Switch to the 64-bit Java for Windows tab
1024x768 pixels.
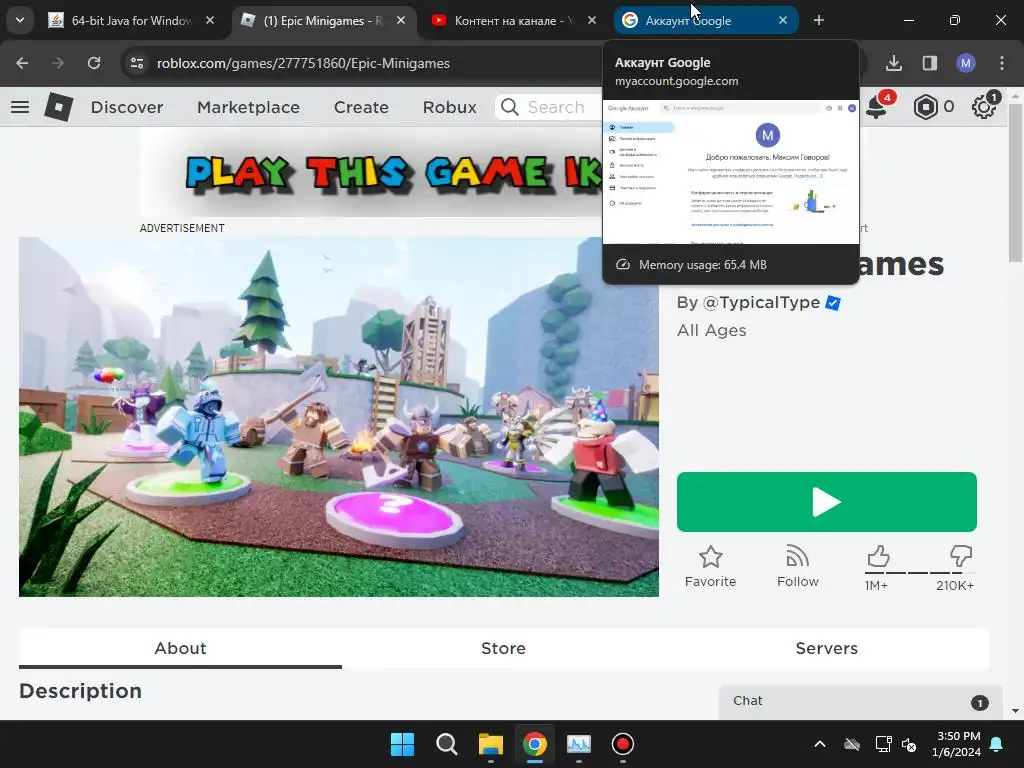click(x=131, y=21)
